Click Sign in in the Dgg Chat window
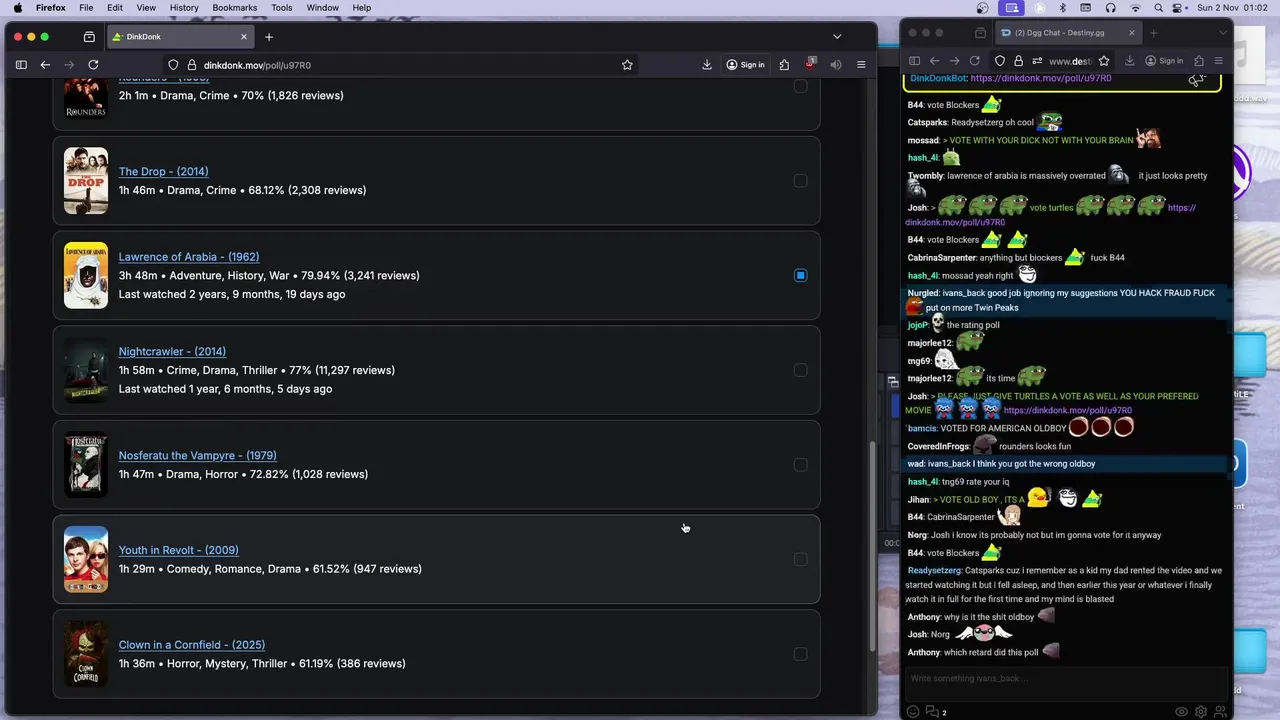The image size is (1280, 720). pyautogui.click(x=1164, y=61)
